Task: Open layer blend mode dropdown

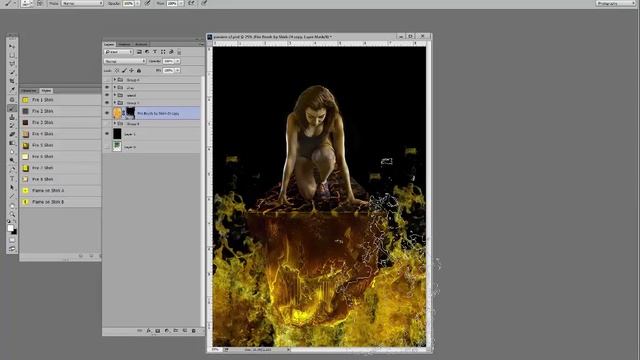Action: click(x=124, y=61)
